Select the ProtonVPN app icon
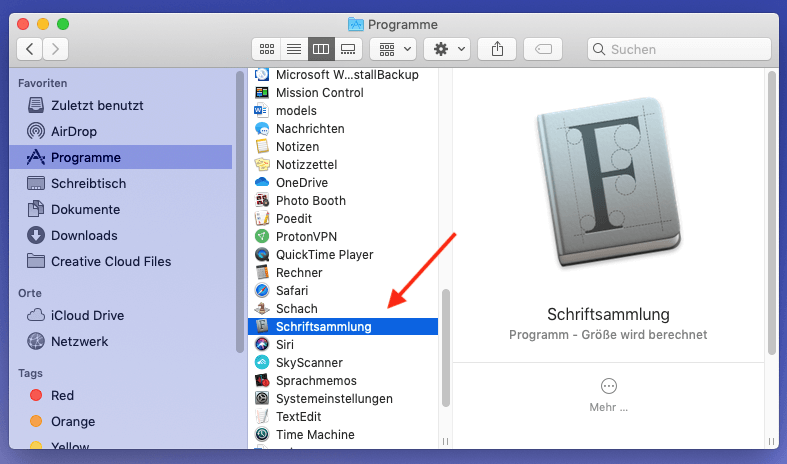The image size is (787, 464). [262, 237]
